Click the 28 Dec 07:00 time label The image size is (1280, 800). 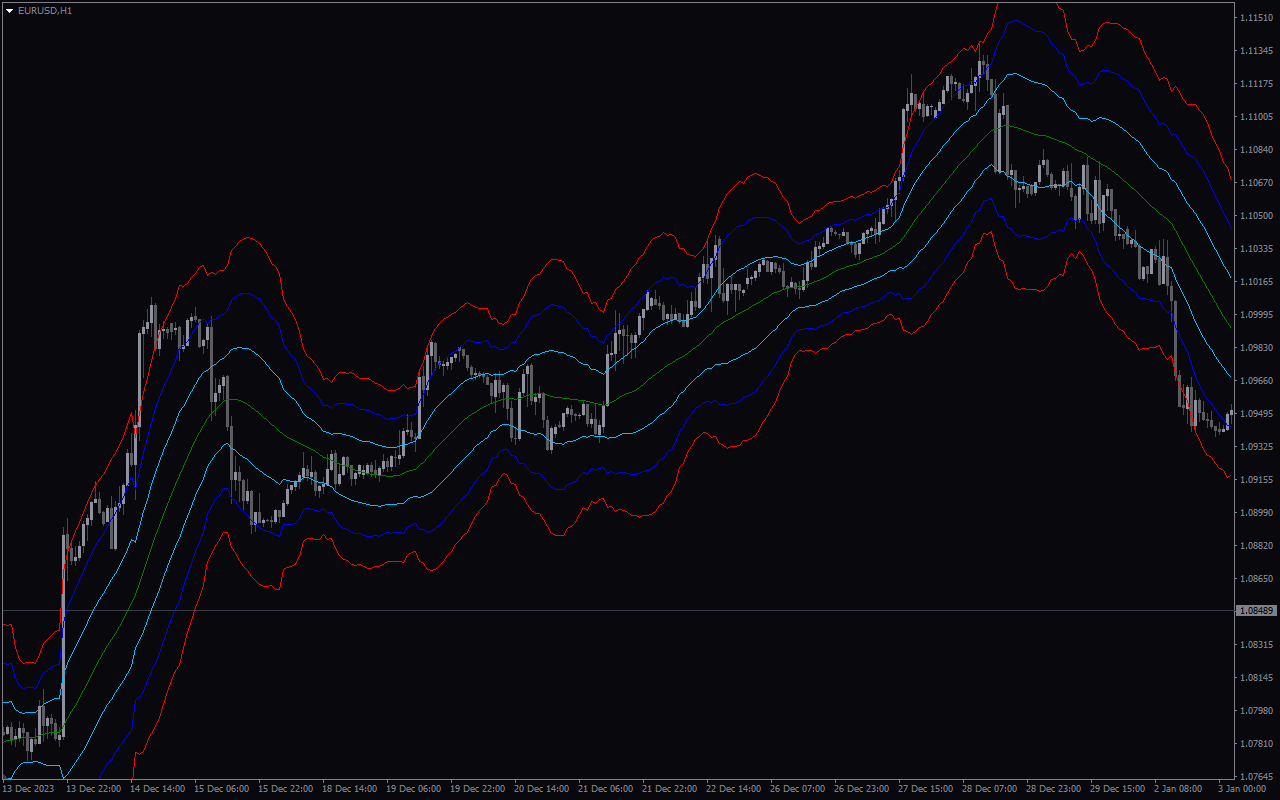click(x=990, y=789)
